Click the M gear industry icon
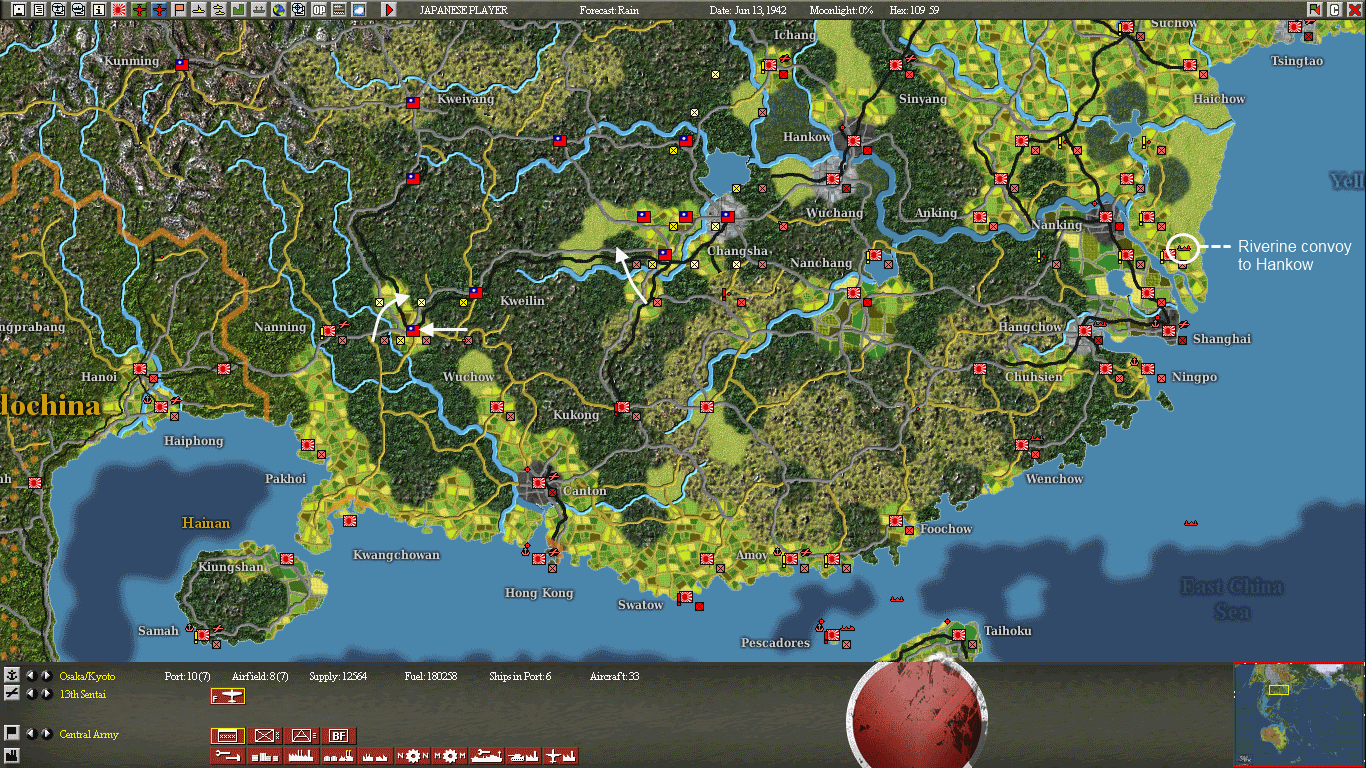This screenshot has width=1366, height=768. coord(449,756)
